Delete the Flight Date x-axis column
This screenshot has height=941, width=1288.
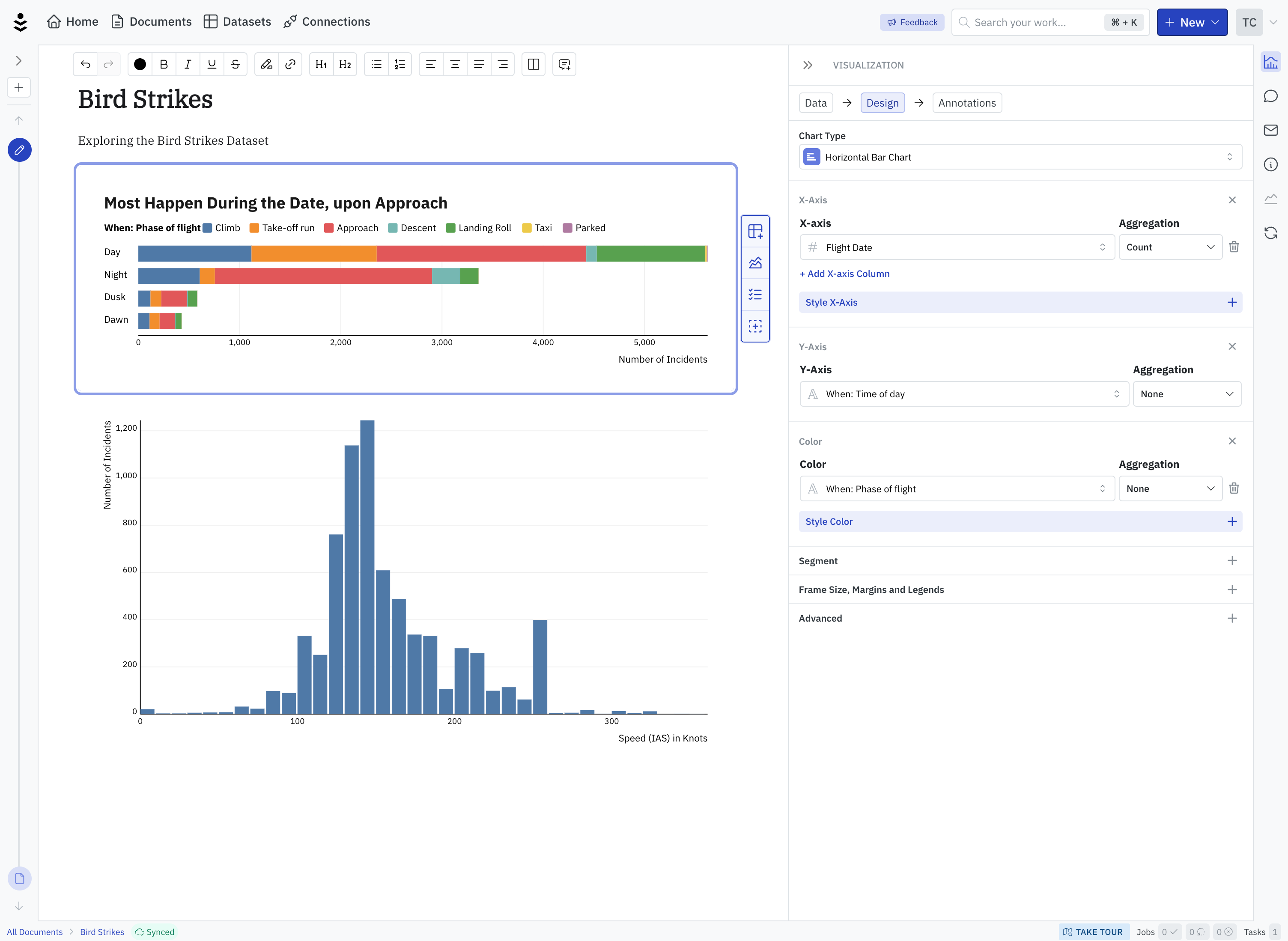point(1234,247)
